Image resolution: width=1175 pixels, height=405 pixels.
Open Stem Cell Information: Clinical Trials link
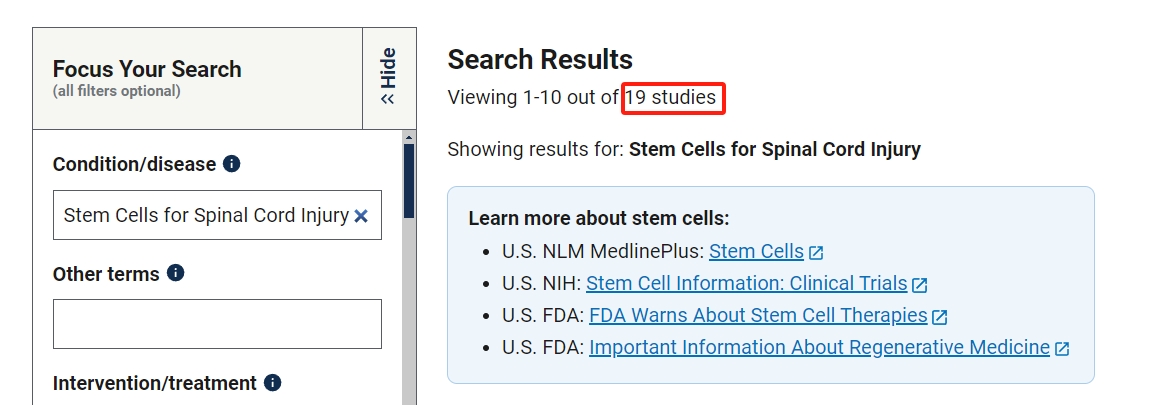tap(746, 284)
